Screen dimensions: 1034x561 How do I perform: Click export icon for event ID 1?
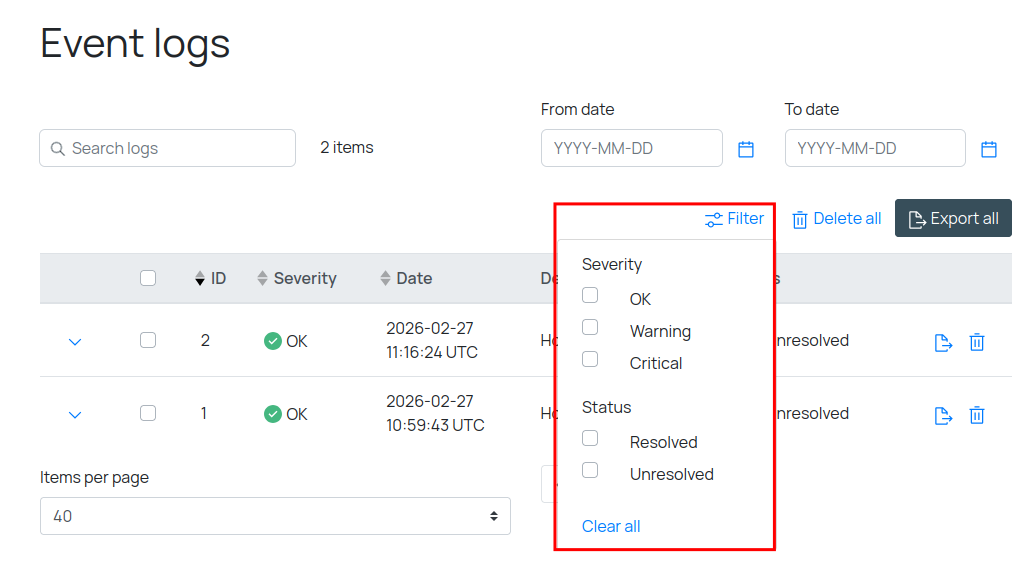[943, 415]
